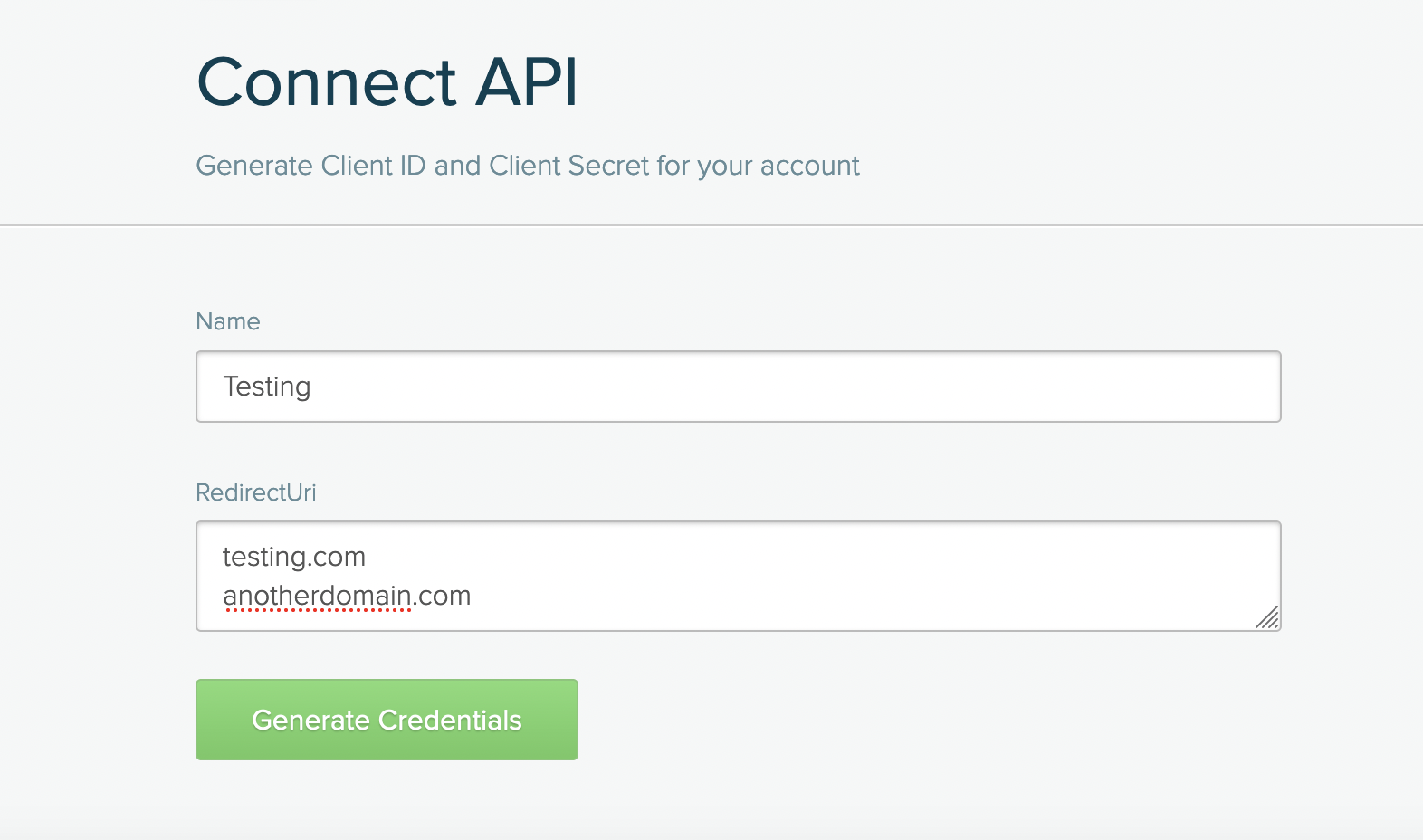The width and height of the screenshot is (1423, 840).
Task: Focus the Name input field
Action: (738, 387)
